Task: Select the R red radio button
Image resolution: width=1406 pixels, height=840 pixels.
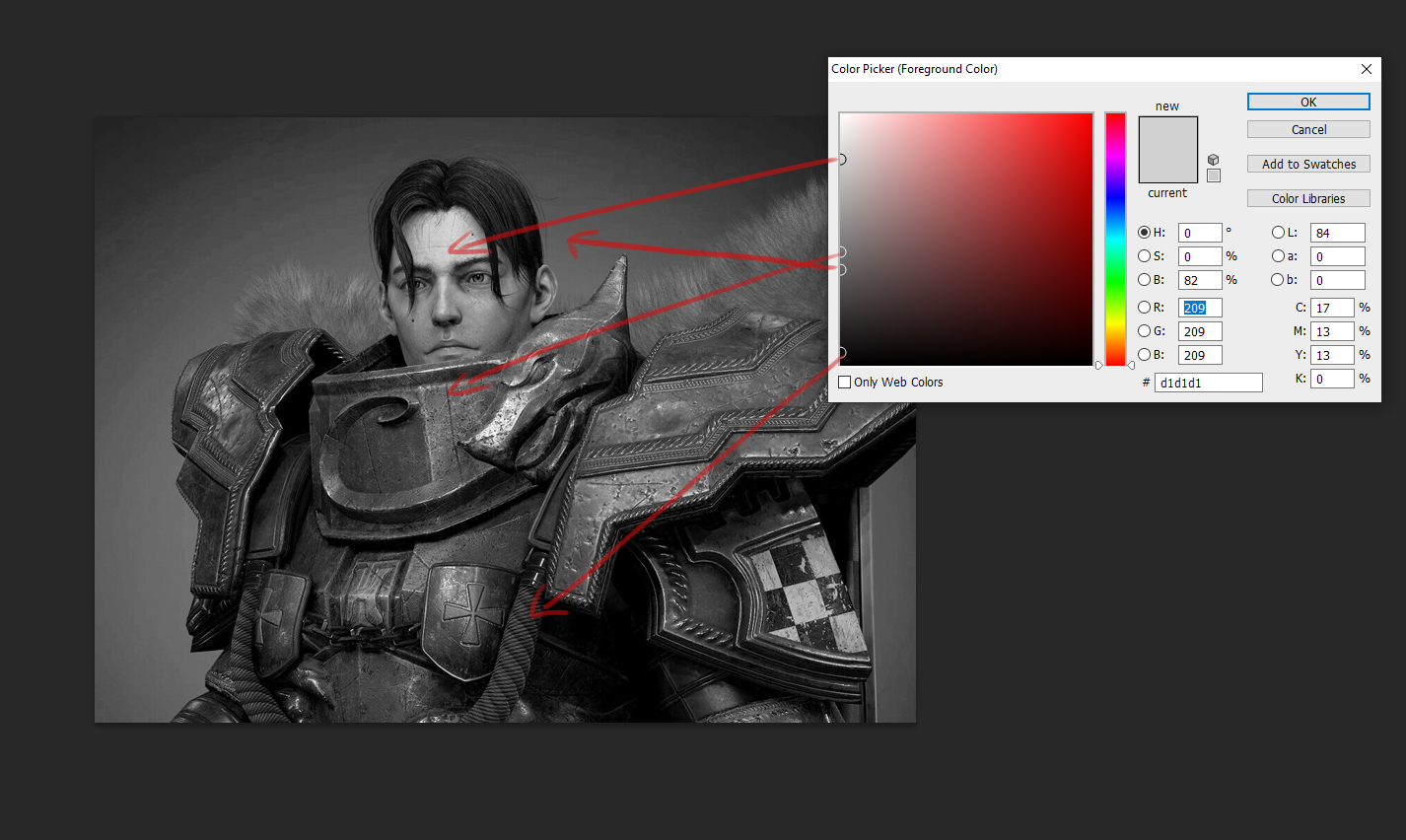Action: pyautogui.click(x=1144, y=308)
